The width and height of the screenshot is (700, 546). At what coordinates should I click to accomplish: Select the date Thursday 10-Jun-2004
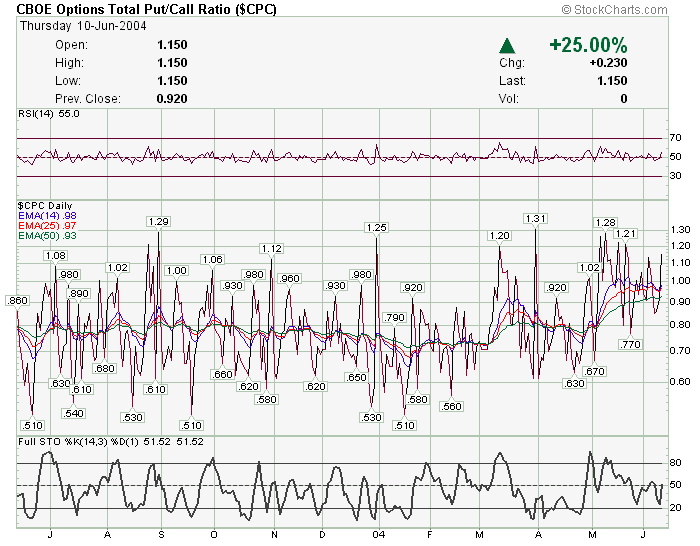click(x=83, y=26)
